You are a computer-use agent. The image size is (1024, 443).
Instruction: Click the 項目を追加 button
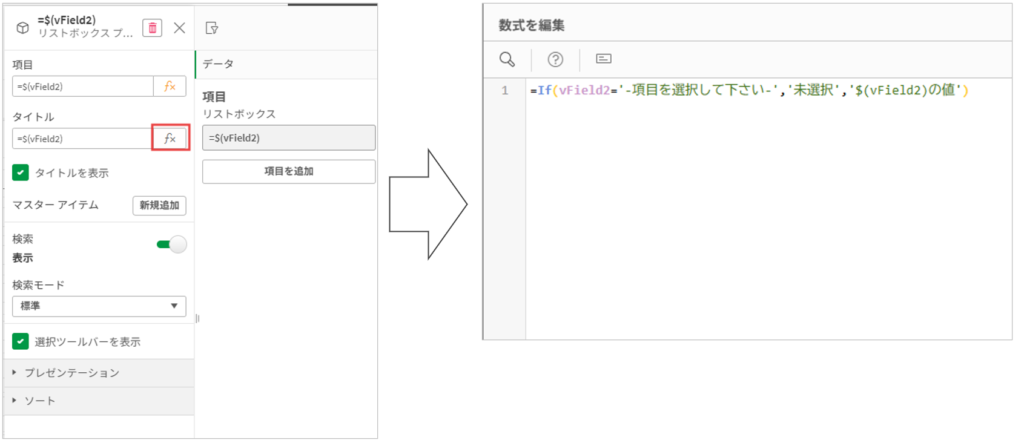[288, 171]
